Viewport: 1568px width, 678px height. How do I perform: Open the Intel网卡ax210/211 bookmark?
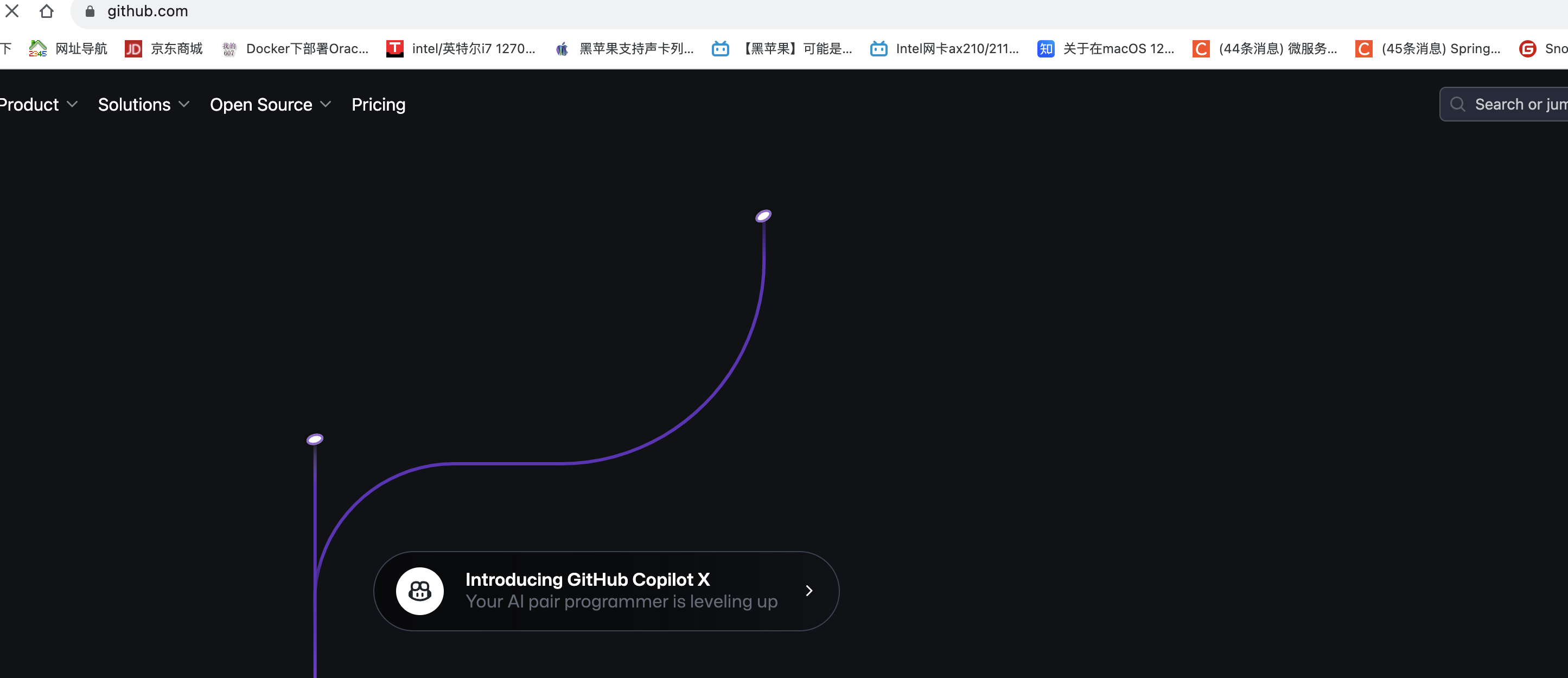945,49
